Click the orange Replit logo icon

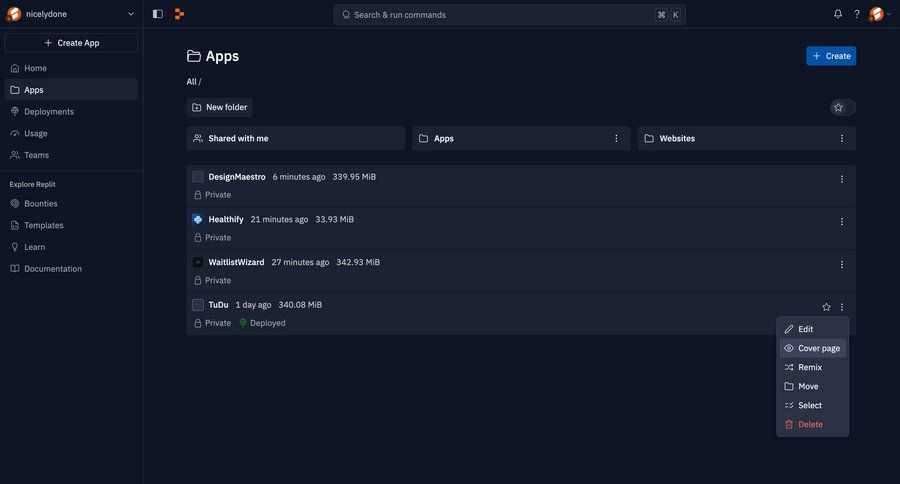[179, 14]
